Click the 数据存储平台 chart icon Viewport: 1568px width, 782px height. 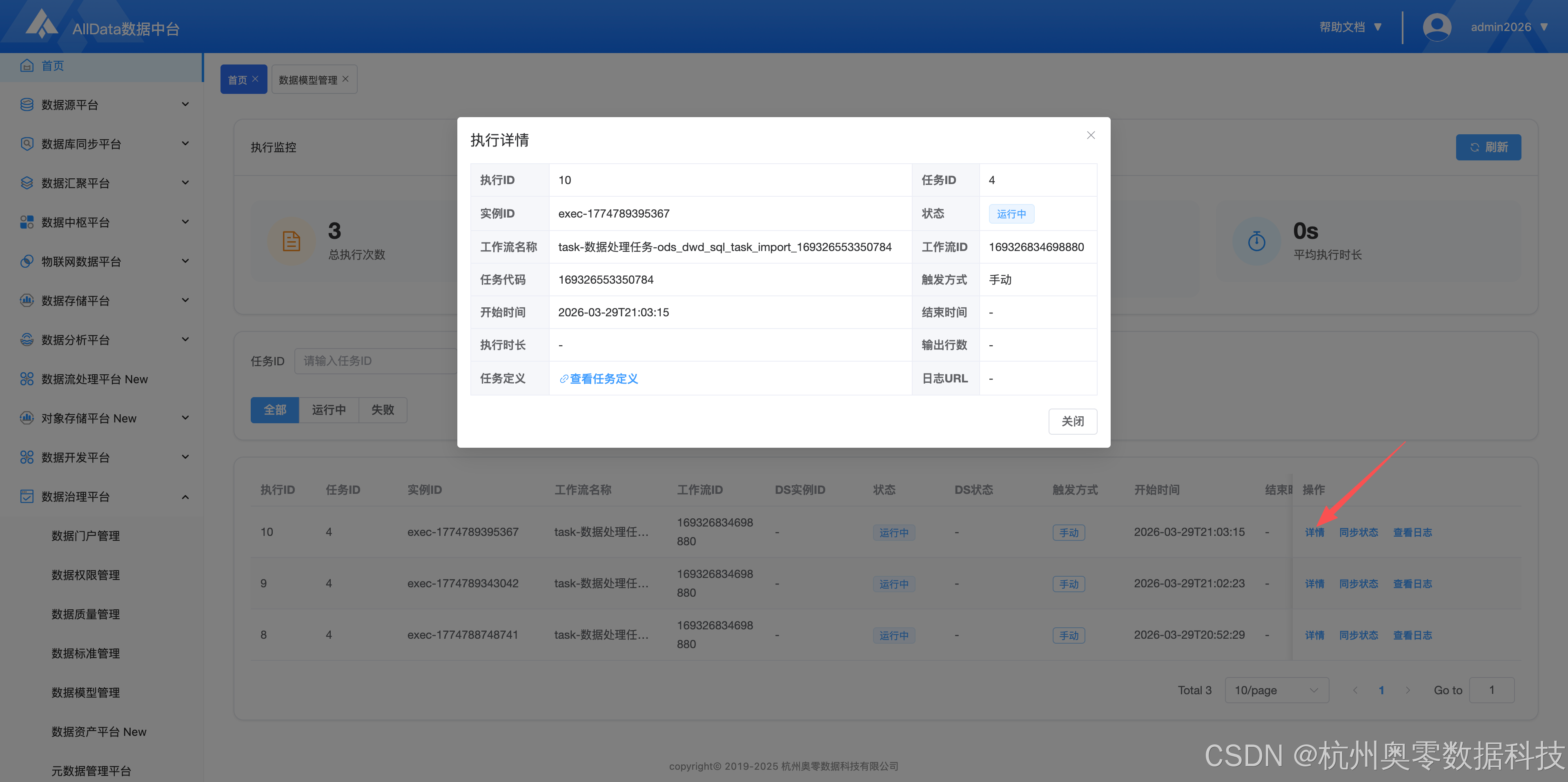27,300
